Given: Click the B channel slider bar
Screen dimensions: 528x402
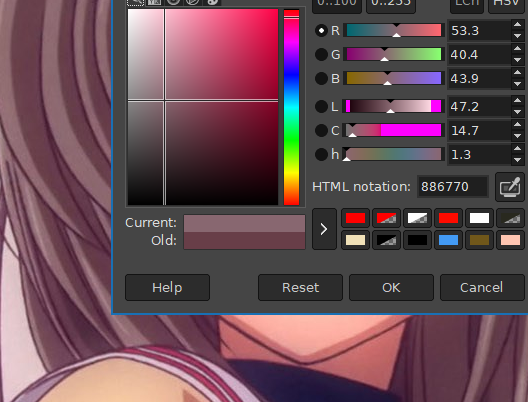Looking at the screenshot, I should click(x=394, y=78).
